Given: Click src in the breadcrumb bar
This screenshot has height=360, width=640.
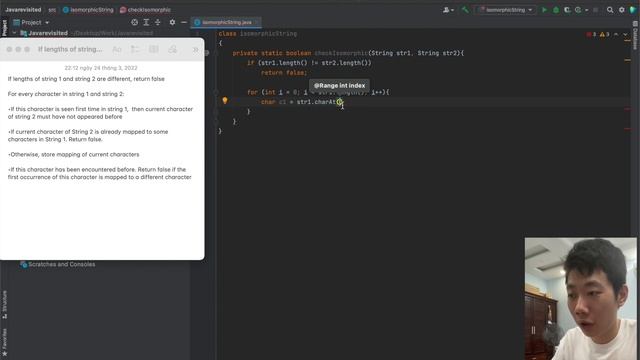Looking at the screenshot, I should (x=52, y=10).
